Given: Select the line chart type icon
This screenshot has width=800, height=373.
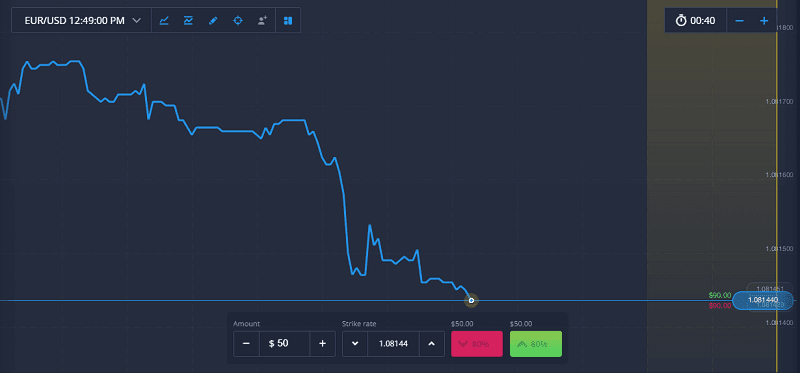Looking at the screenshot, I should [x=164, y=20].
